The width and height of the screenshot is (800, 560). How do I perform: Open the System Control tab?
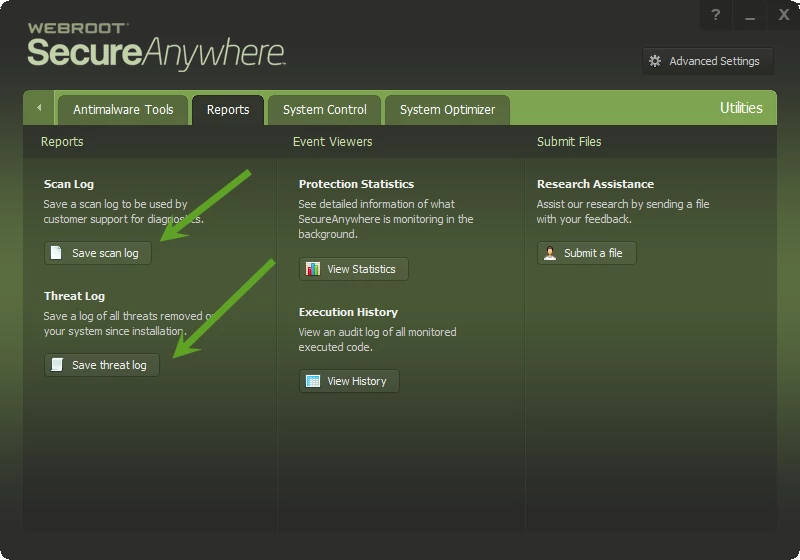(324, 110)
